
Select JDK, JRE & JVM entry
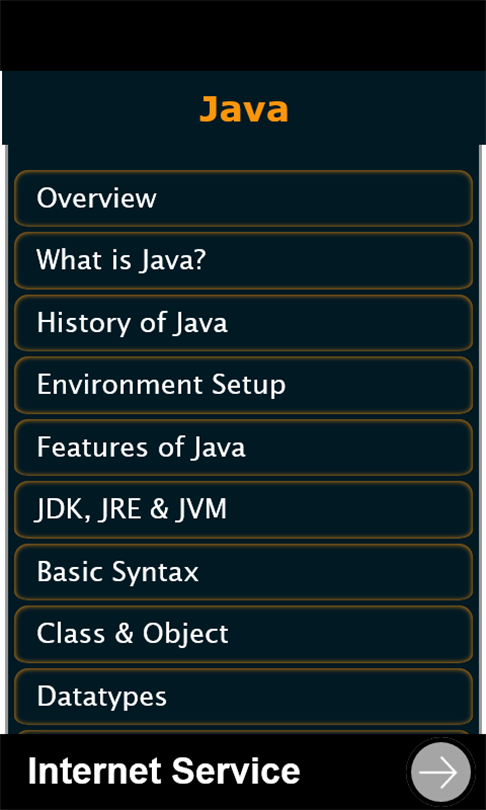click(243, 509)
